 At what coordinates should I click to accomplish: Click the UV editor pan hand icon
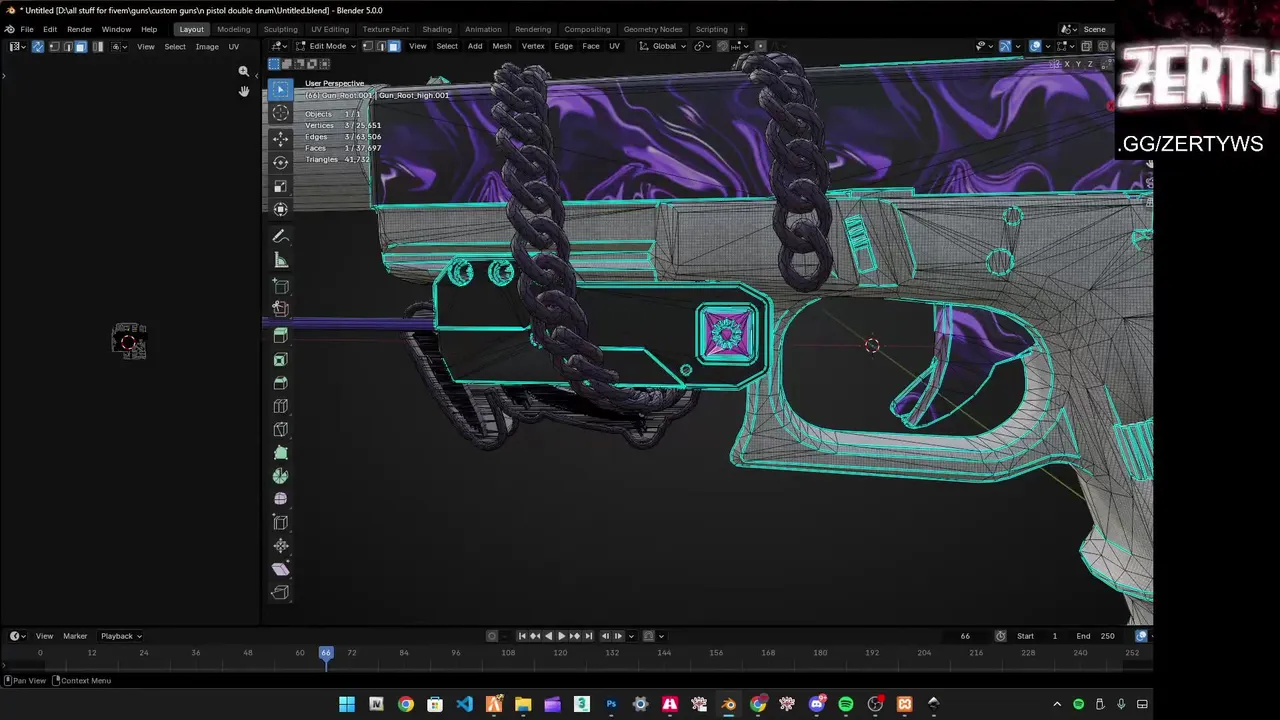tap(243, 92)
